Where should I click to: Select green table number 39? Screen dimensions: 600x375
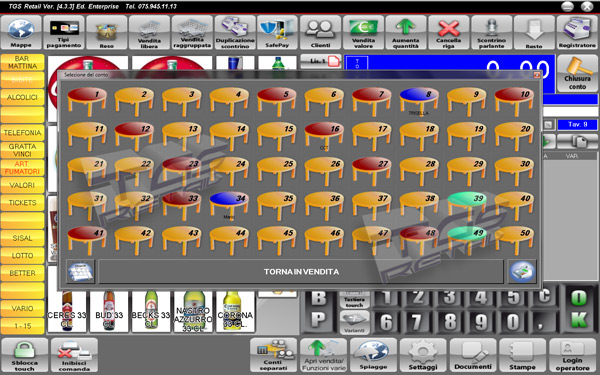(467, 205)
